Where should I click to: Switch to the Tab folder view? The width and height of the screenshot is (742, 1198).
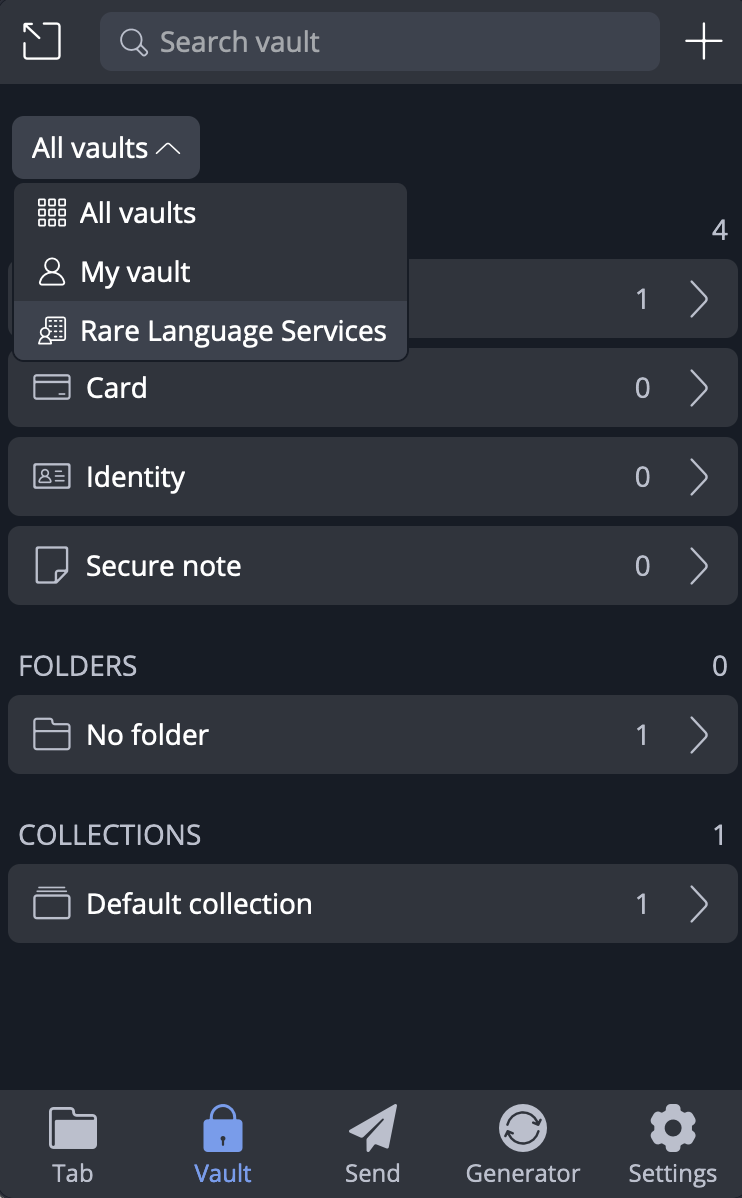72,1130
